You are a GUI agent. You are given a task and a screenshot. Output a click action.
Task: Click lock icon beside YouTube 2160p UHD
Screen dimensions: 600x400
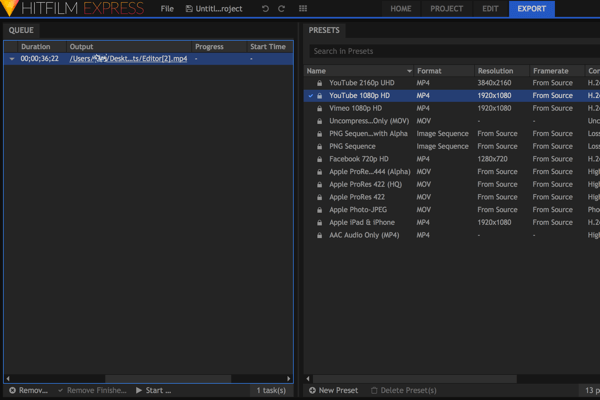[x=319, y=83]
